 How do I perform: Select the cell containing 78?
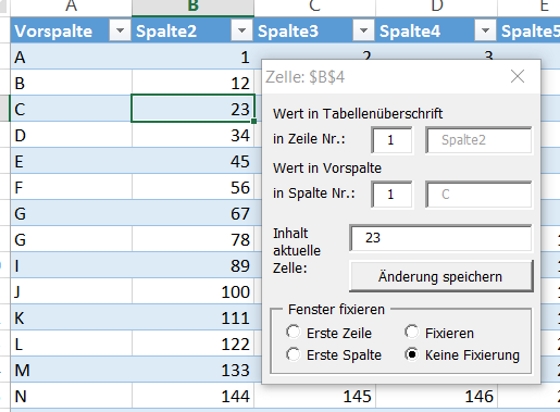tap(193, 239)
